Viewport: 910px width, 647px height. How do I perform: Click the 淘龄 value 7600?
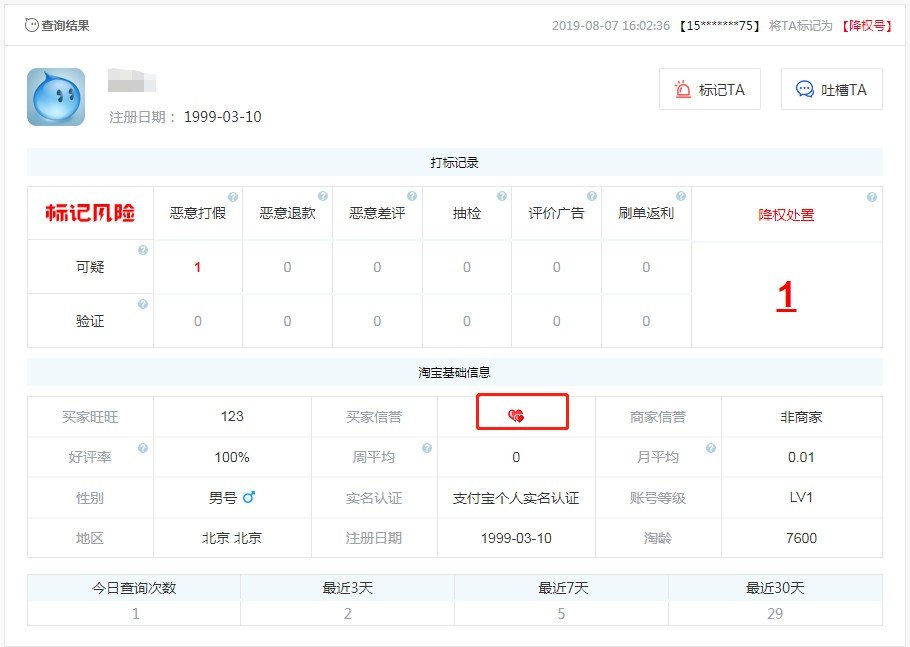point(801,538)
